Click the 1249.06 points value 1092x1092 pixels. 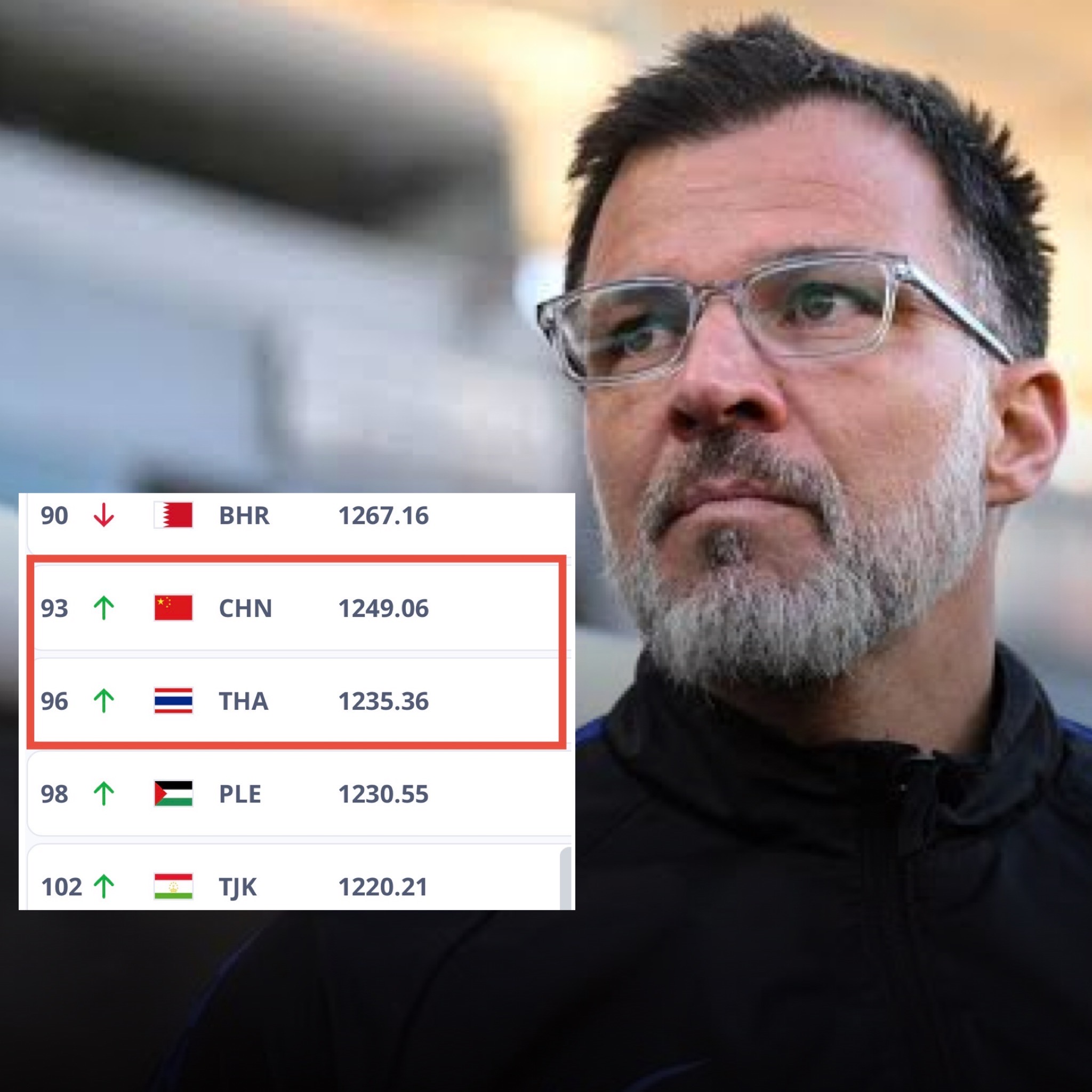click(383, 608)
